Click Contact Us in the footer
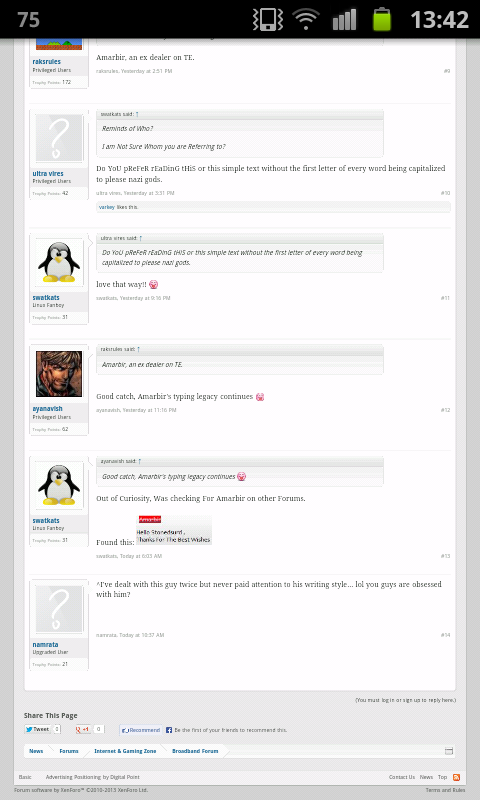480x800 pixels. click(x=401, y=777)
